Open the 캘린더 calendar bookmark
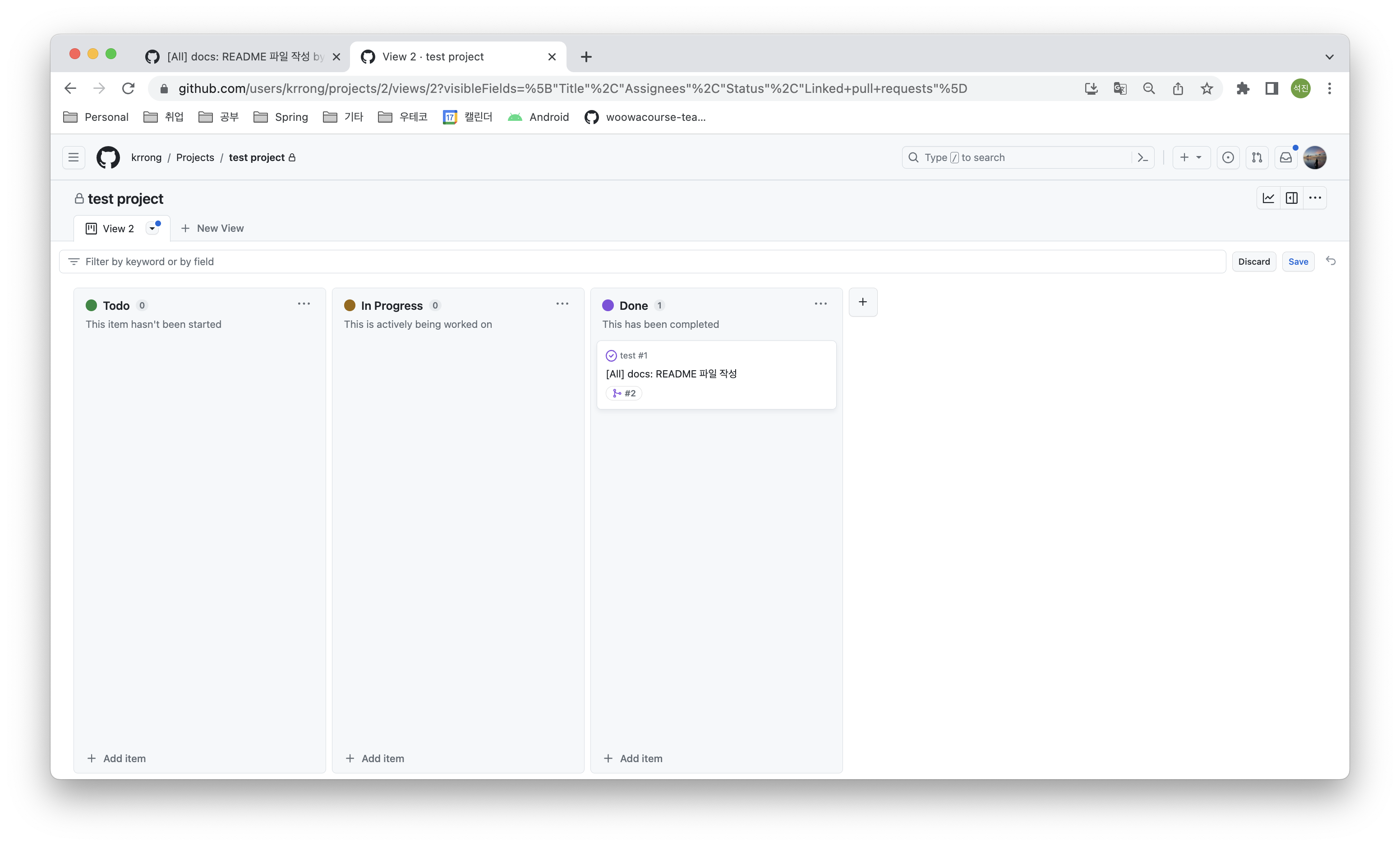This screenshot has height=846, width=1400. [468, 117]
